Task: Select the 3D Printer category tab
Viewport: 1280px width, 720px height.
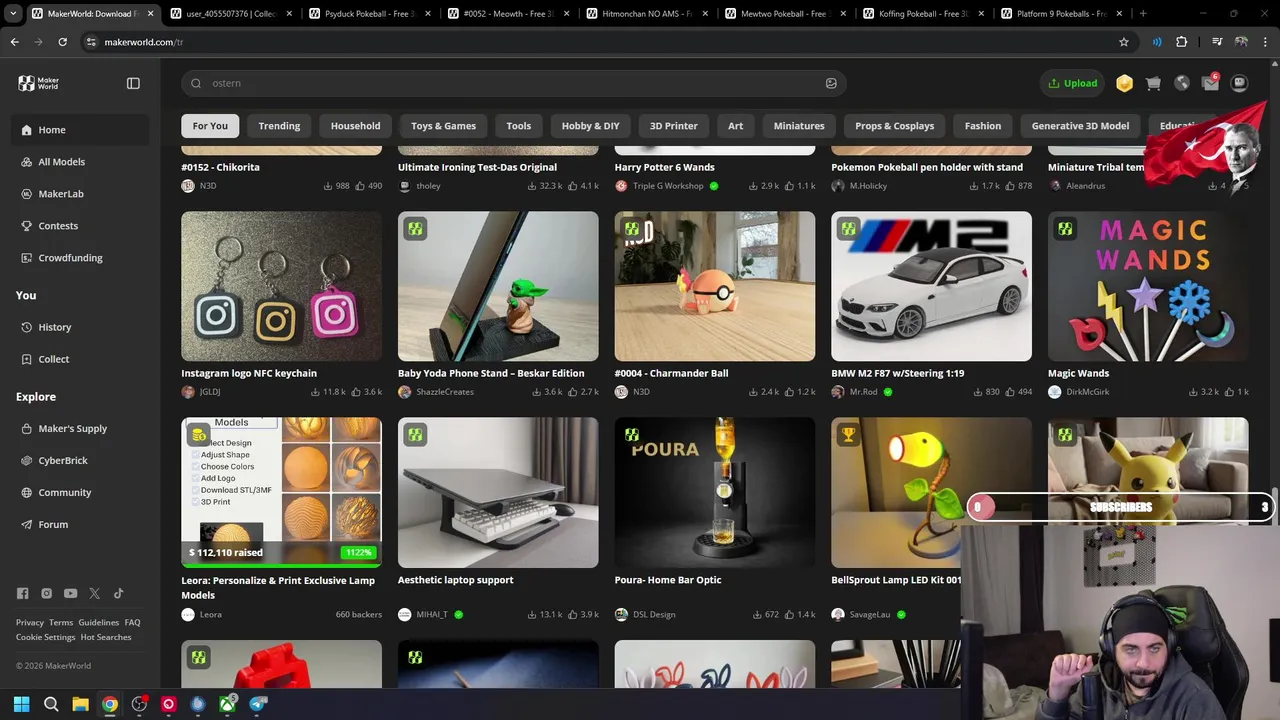Action: click(674, 126)
